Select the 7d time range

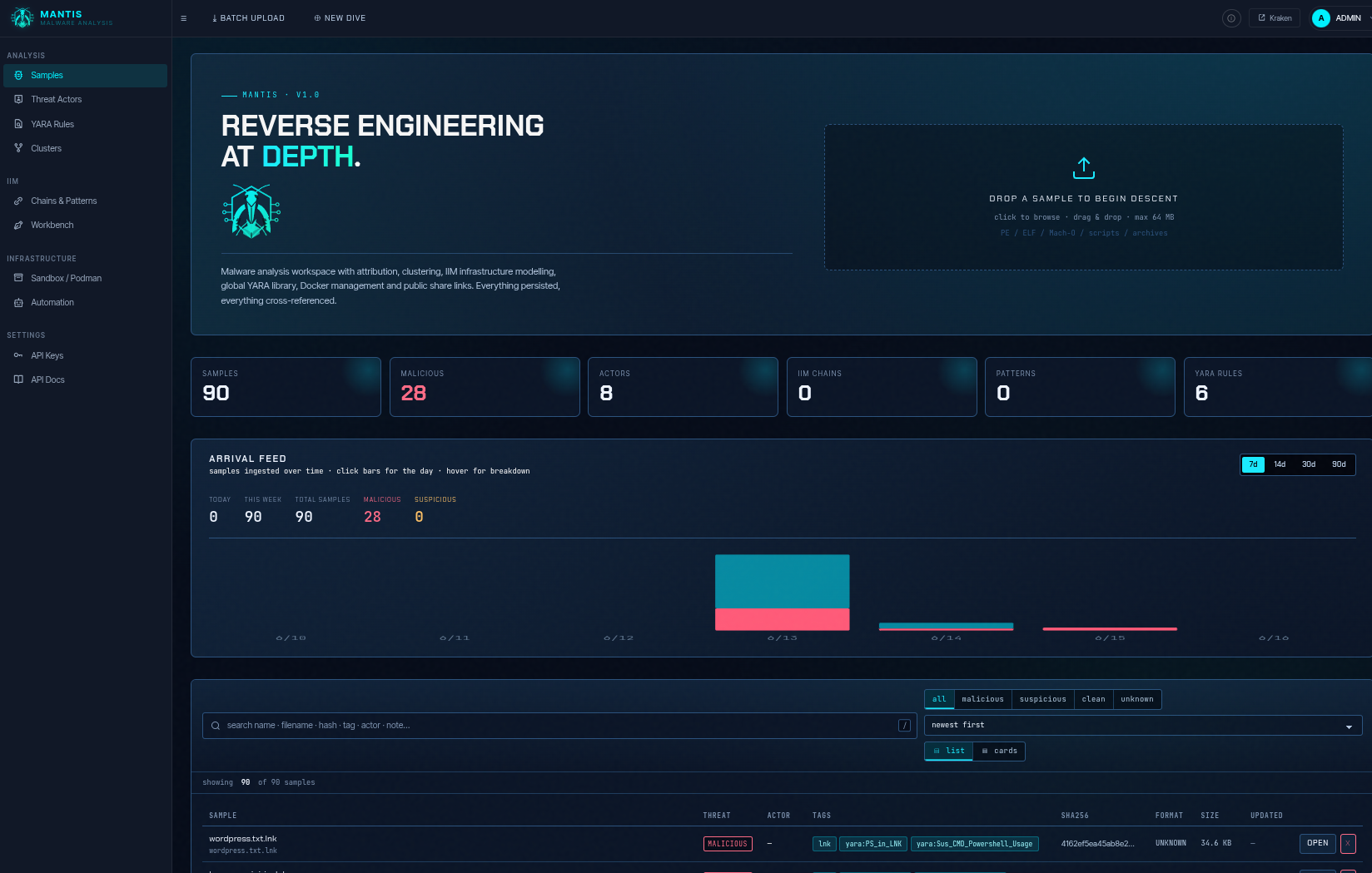(1253, 464)
